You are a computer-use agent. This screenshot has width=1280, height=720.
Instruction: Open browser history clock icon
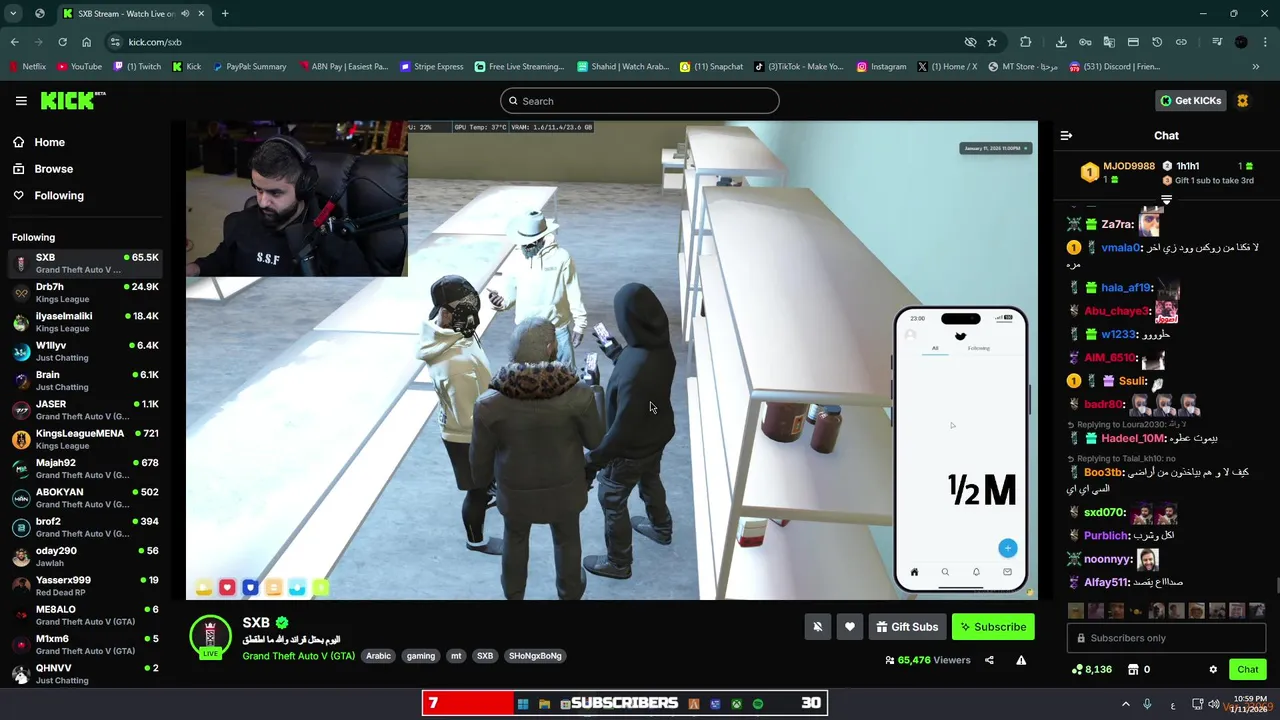(1157, 42)
